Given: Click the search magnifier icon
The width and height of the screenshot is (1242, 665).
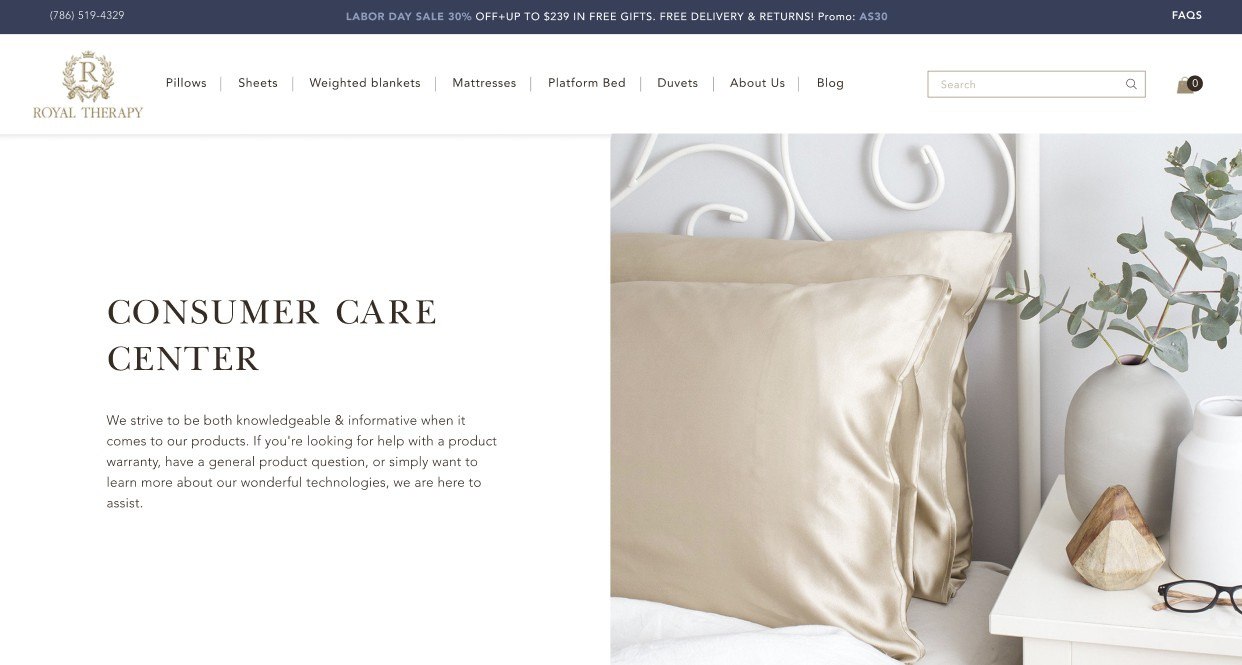Looking at the screenshot, I should pyautogui.click(x=1131, y=84).
